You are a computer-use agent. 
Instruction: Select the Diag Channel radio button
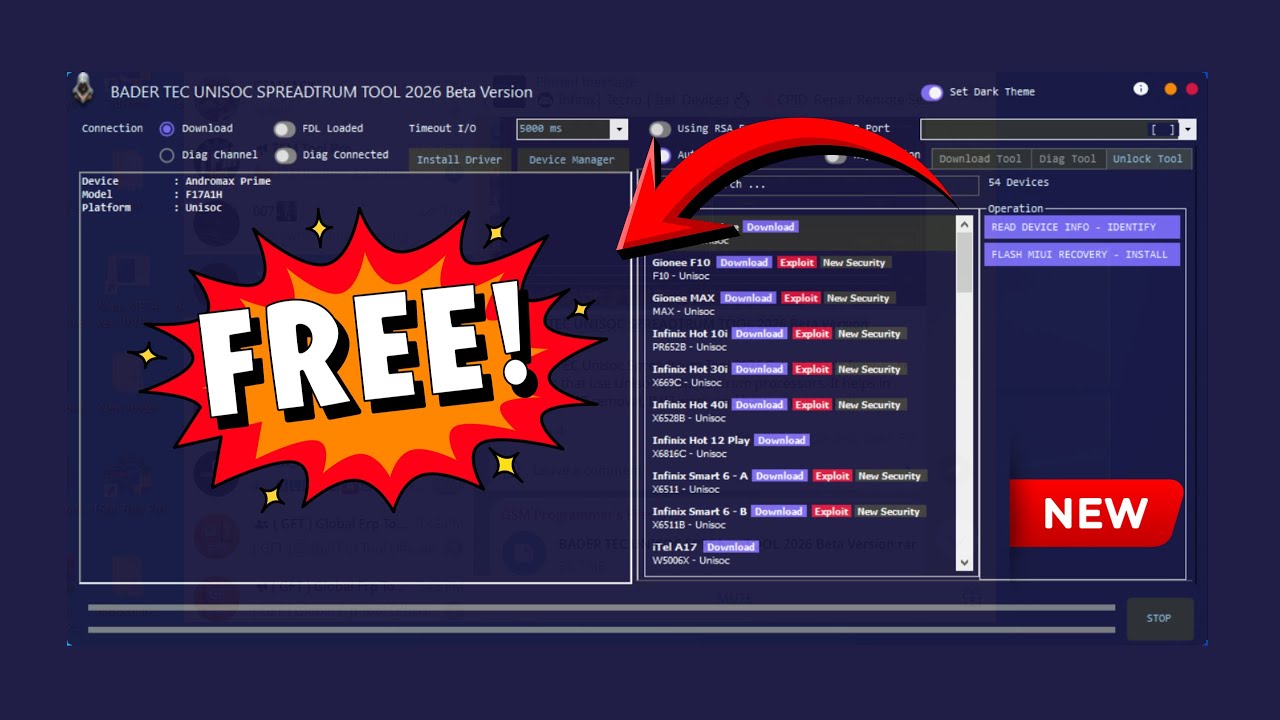166,155
